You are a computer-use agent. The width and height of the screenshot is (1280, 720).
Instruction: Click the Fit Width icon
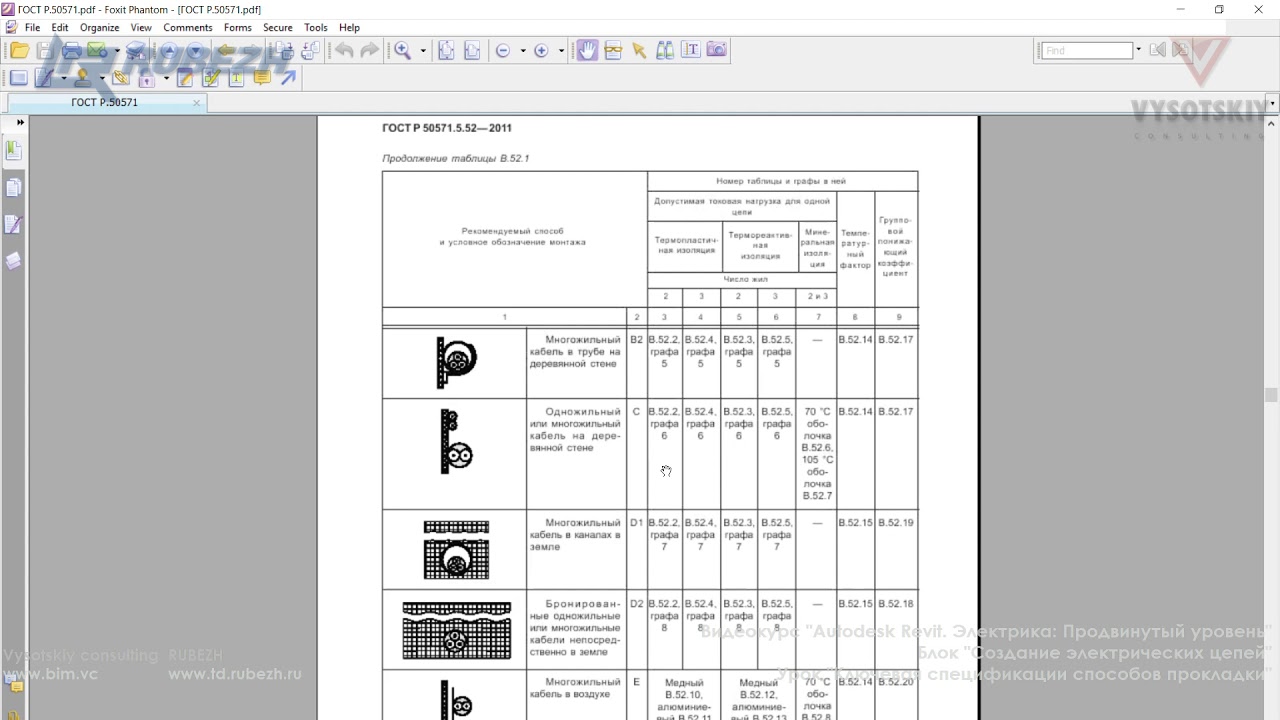tap(472, 50)
